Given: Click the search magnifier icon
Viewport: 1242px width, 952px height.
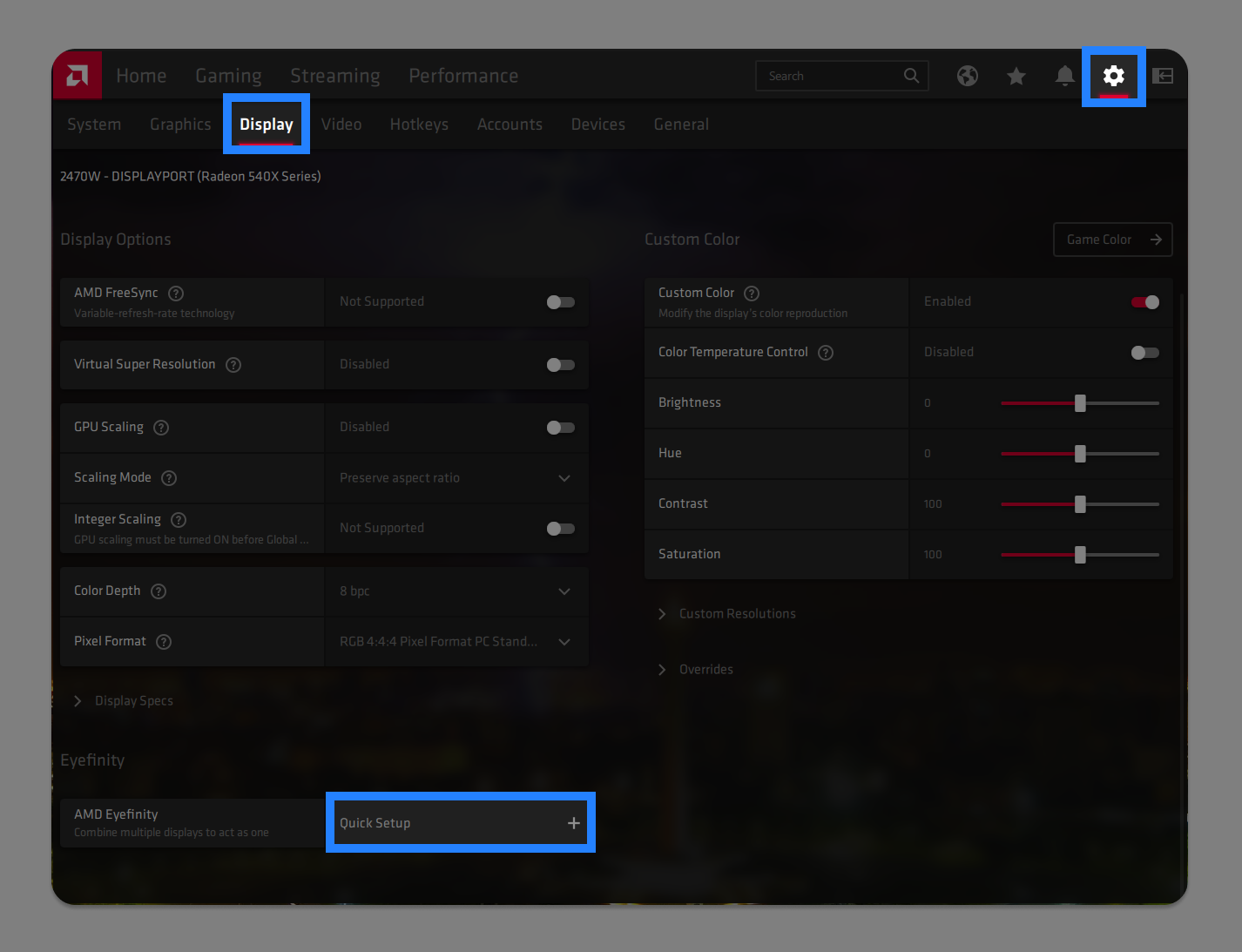Looking at the screenshot, I should pyautogui.click(x=911, y=76).
